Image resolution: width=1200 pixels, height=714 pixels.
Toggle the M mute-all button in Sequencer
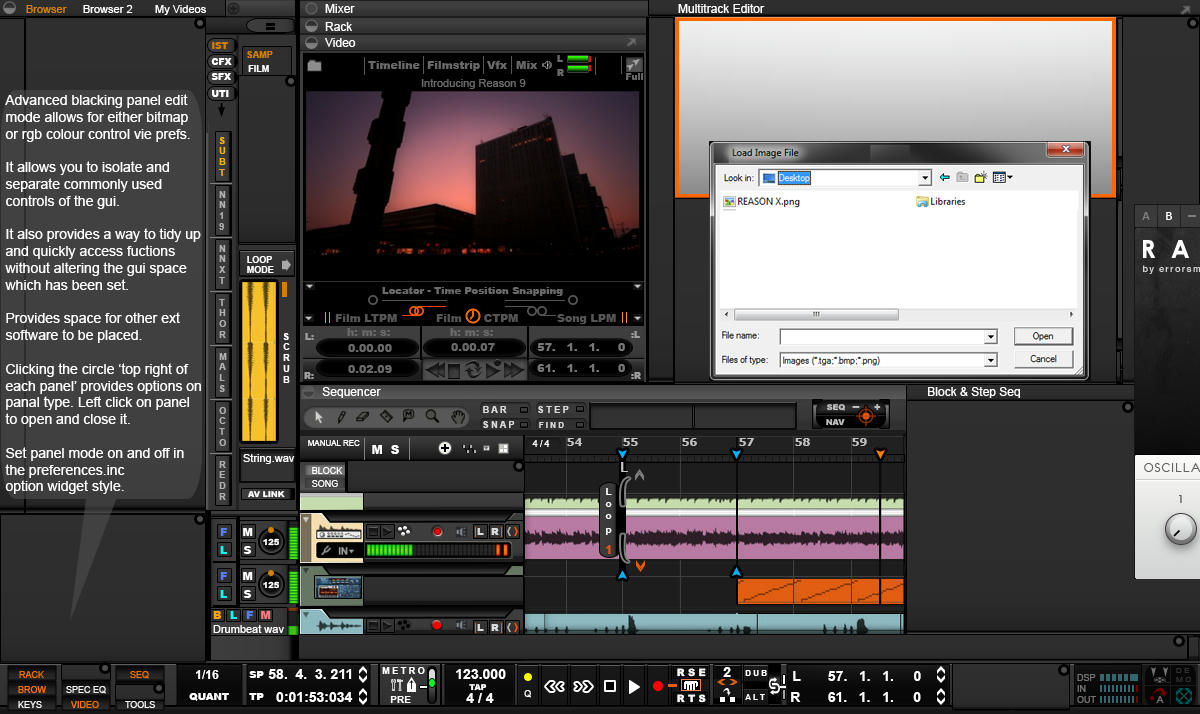tap(377, 449)
